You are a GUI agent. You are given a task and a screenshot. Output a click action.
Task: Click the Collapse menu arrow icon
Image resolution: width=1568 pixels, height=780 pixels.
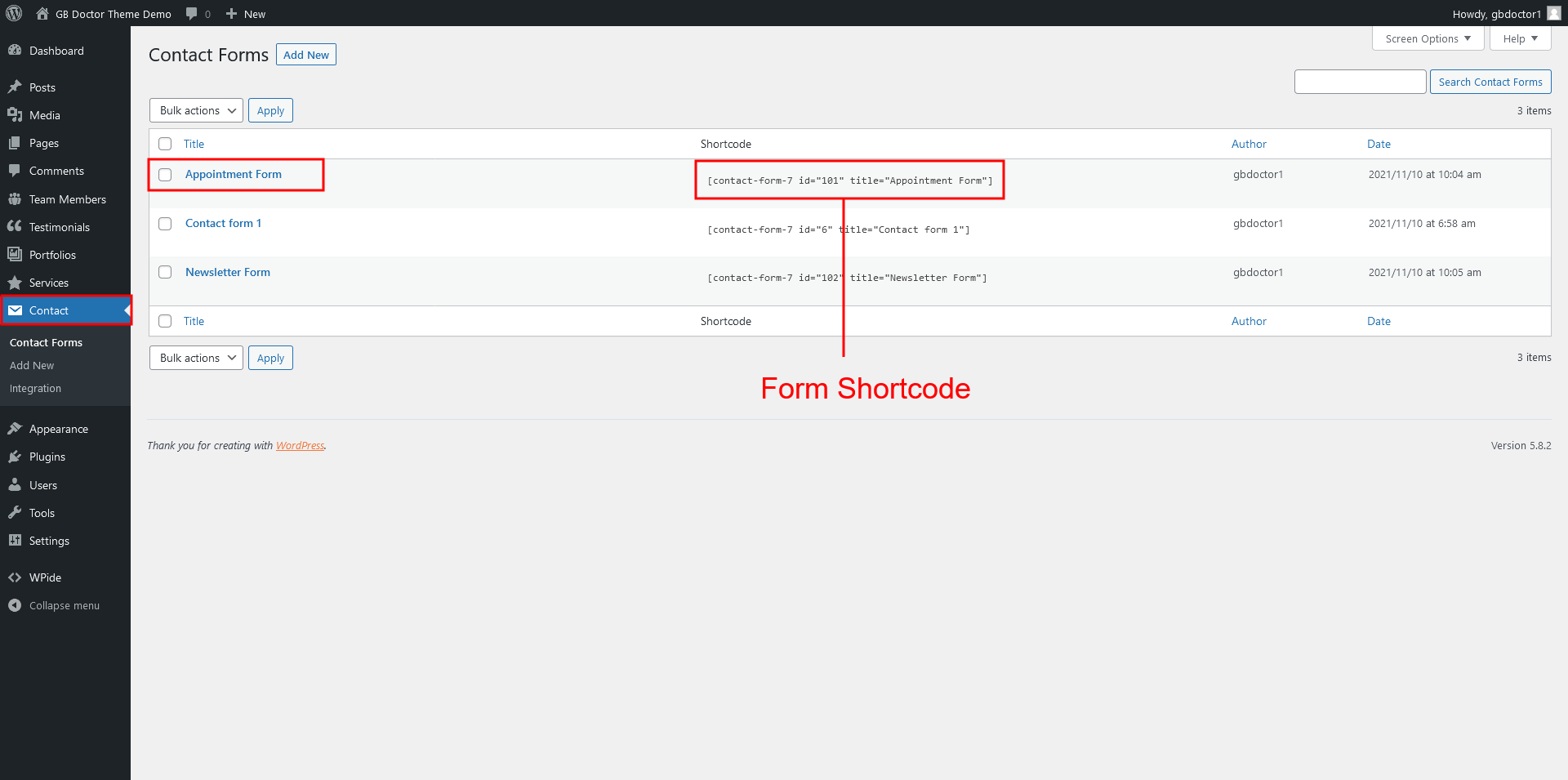click(15, 605)
